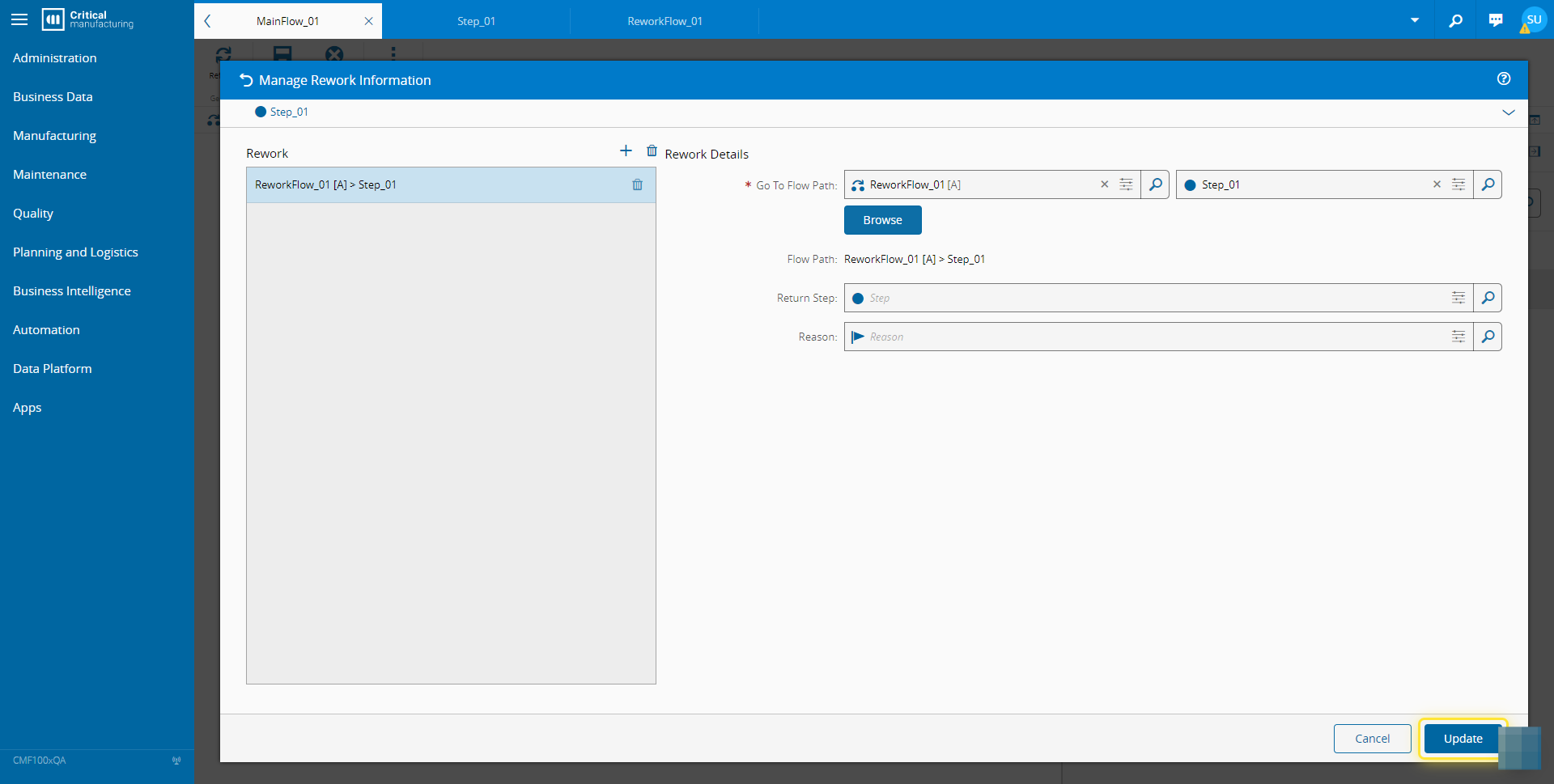Open the help icon in dialog header

point(1504,78)
